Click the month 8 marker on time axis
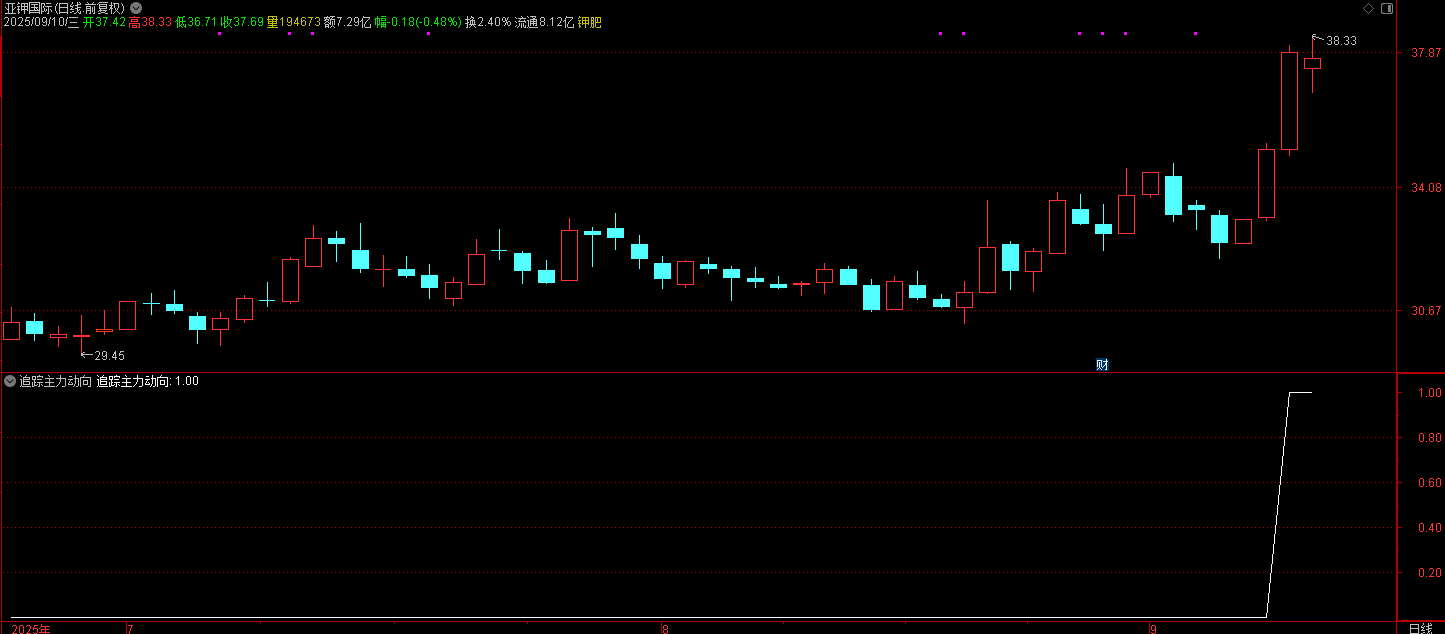Screen dimensions: 1445x634 [x=665, y=629]
